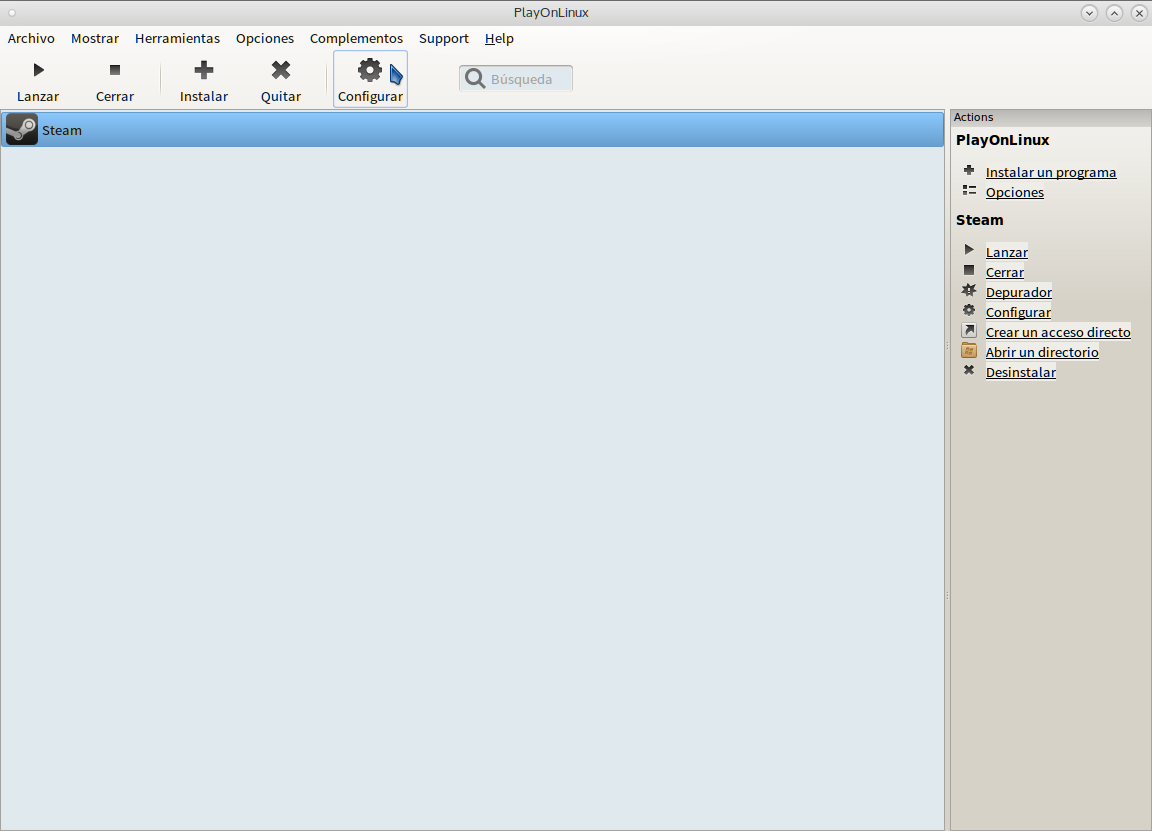The image size is (1152, 831).
Task: Click list icon beside Opciones in Actions panel
Action: click(969, 190)
